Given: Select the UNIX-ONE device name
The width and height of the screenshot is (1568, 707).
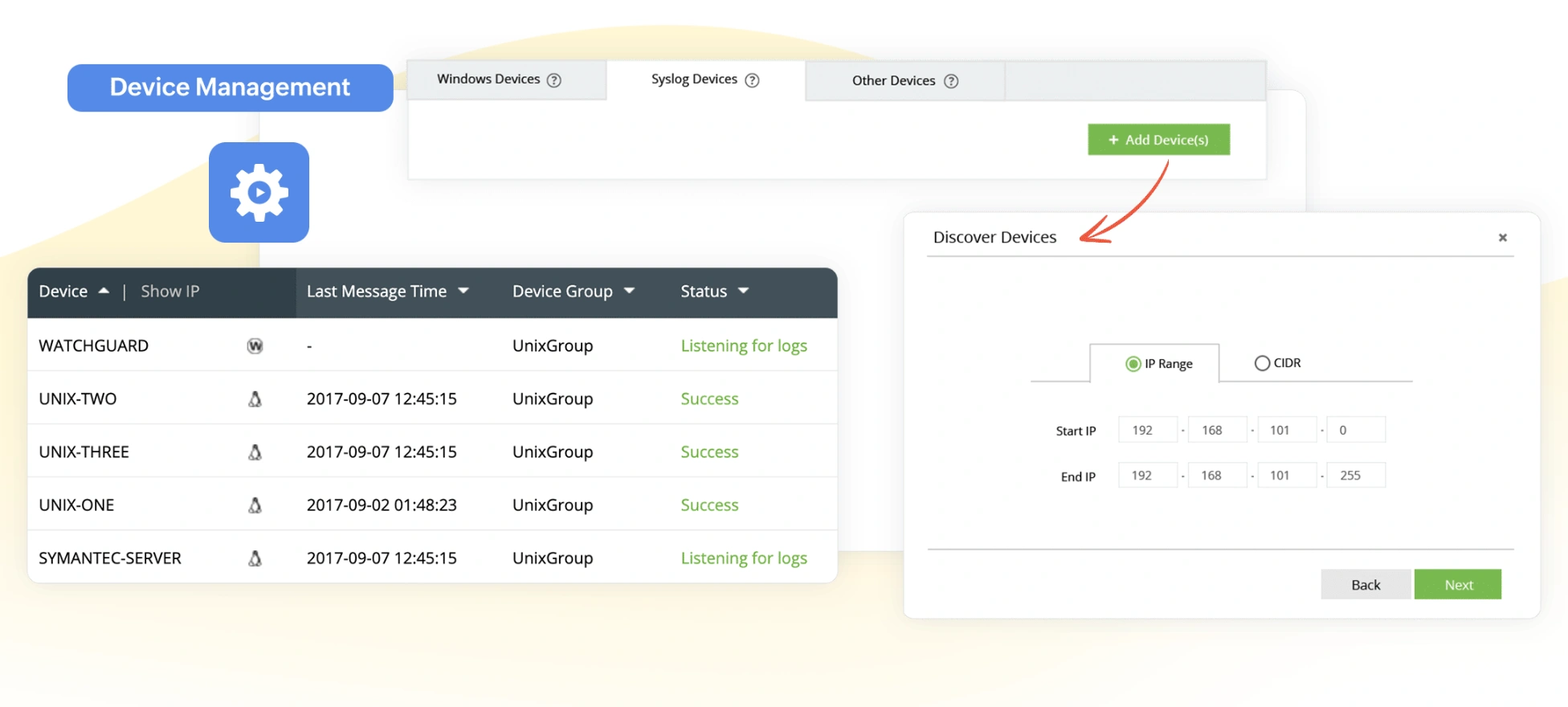Looking at the screenshot, I should coord(77,505).
